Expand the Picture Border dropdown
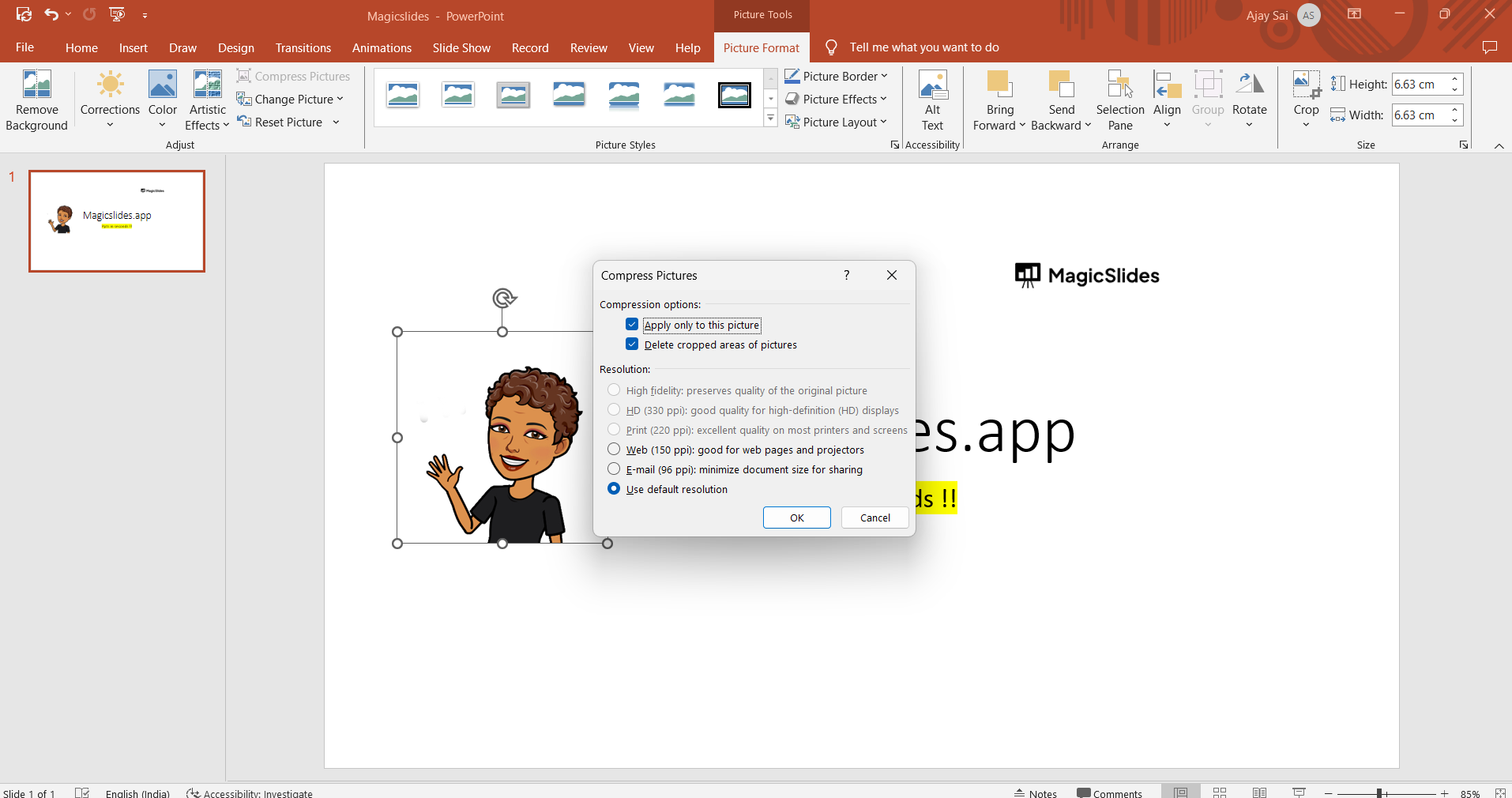The height and width of the screenshot is (798, 1512). tap(837, 76)
